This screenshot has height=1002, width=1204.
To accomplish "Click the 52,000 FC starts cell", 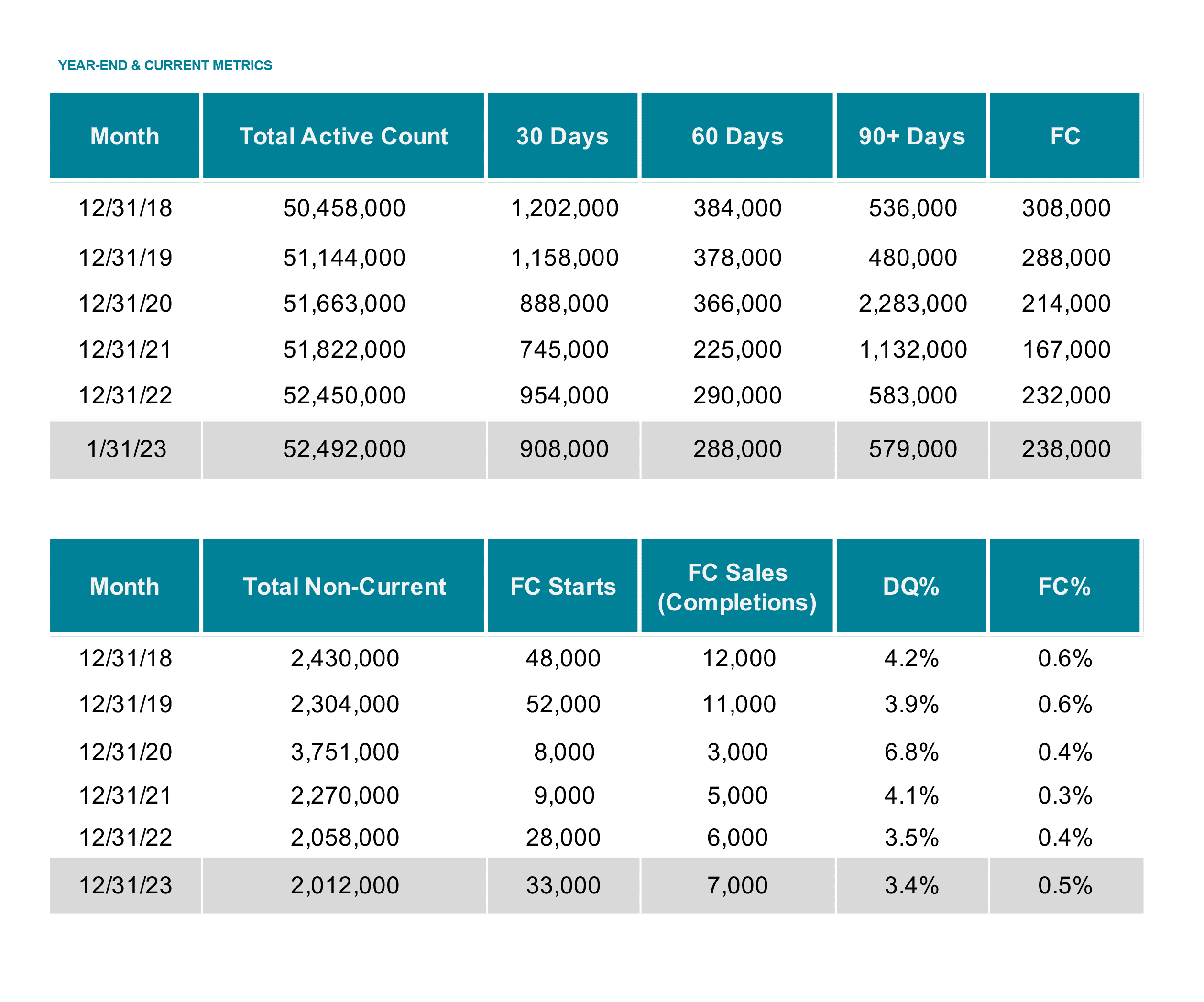I will click(x=563, y=705).
